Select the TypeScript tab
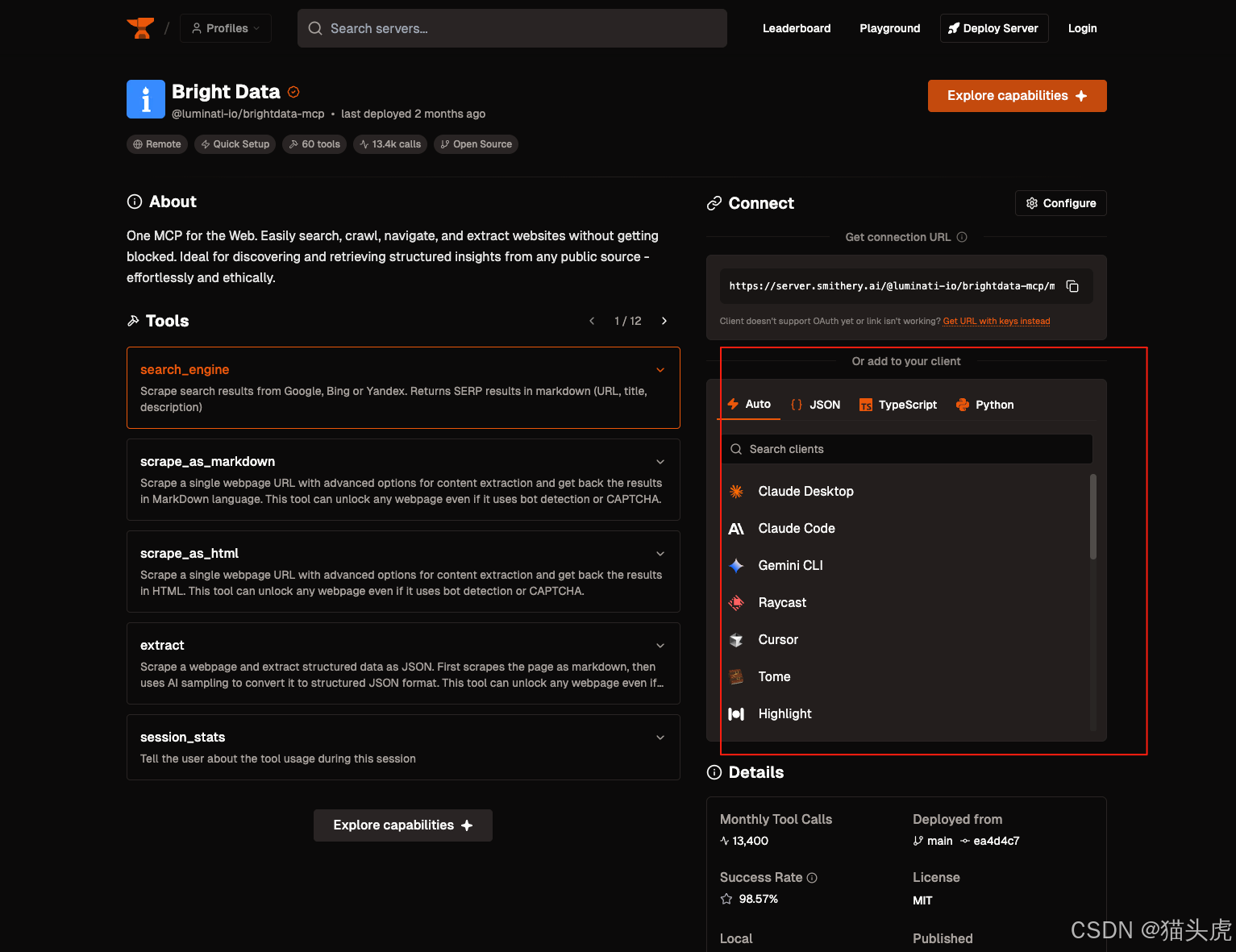 898,405
